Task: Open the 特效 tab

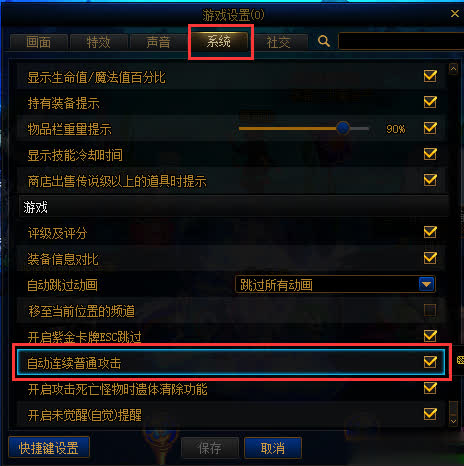Action: pos(99,42)
